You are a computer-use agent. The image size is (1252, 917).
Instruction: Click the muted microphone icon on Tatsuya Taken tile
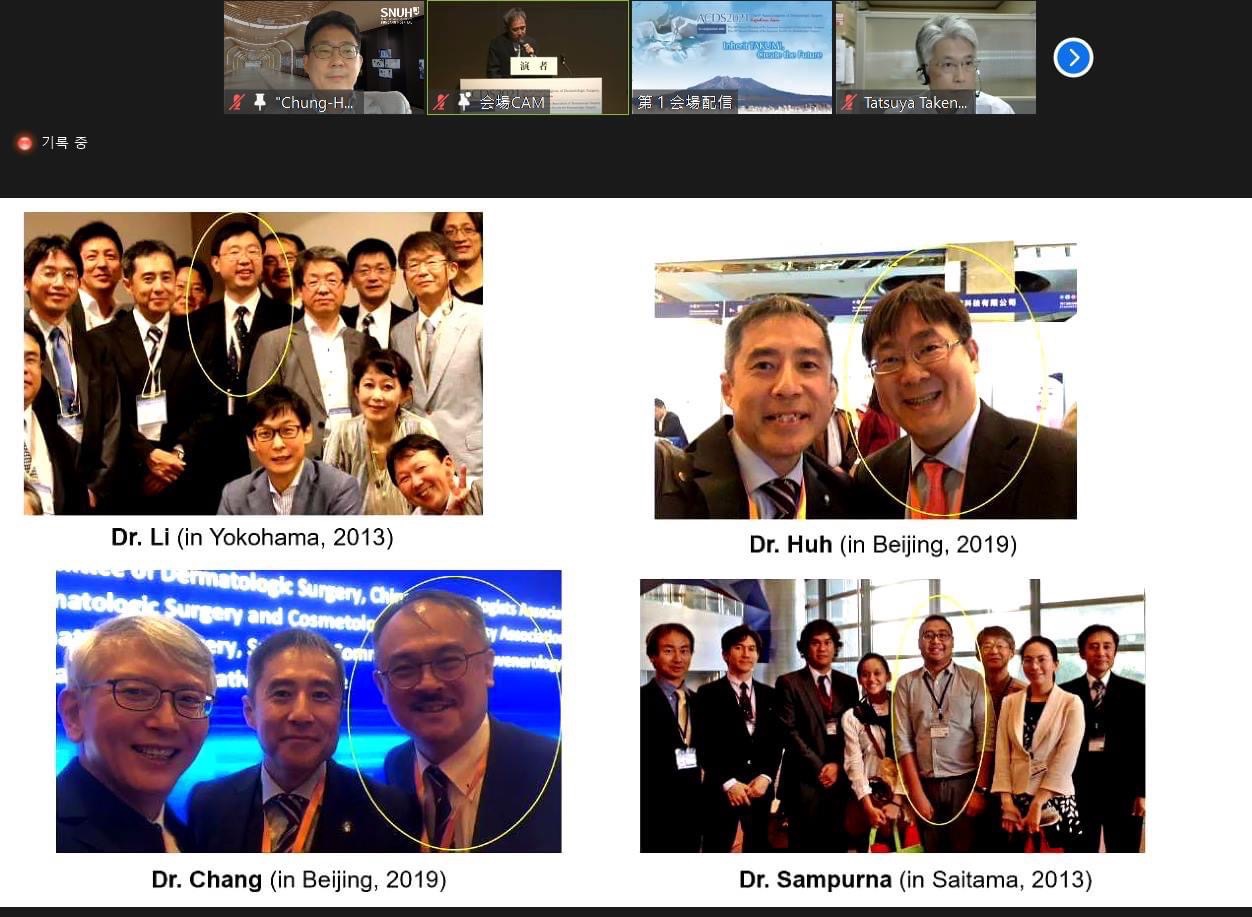click(x=849, y=102)
